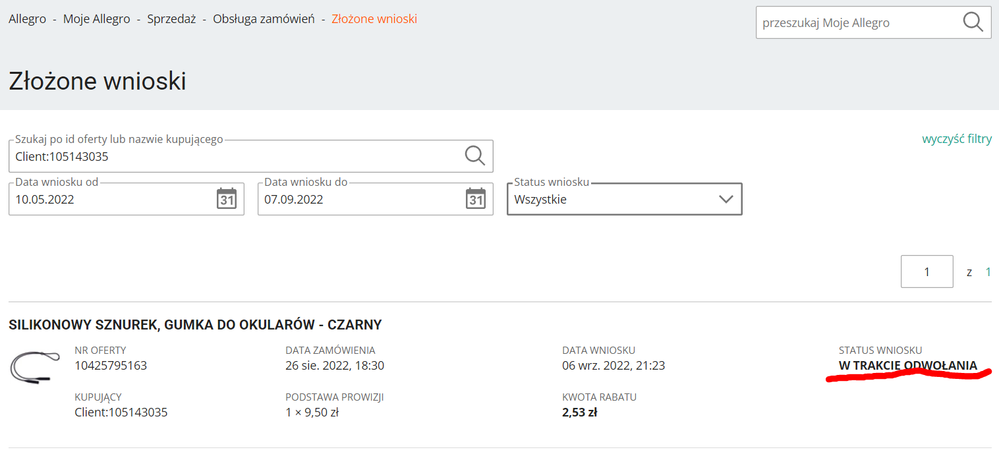Open 'Moje Allegro' breadcrumb
This screenshot has width=999, height=456.
pos(96,19)
